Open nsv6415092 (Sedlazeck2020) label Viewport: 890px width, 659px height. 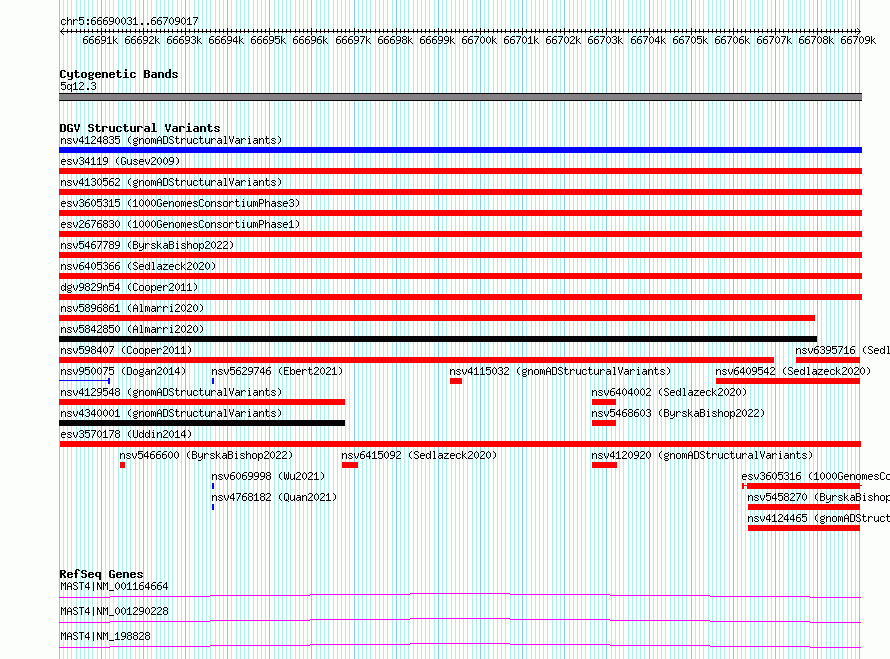click(x=419, y=455)
